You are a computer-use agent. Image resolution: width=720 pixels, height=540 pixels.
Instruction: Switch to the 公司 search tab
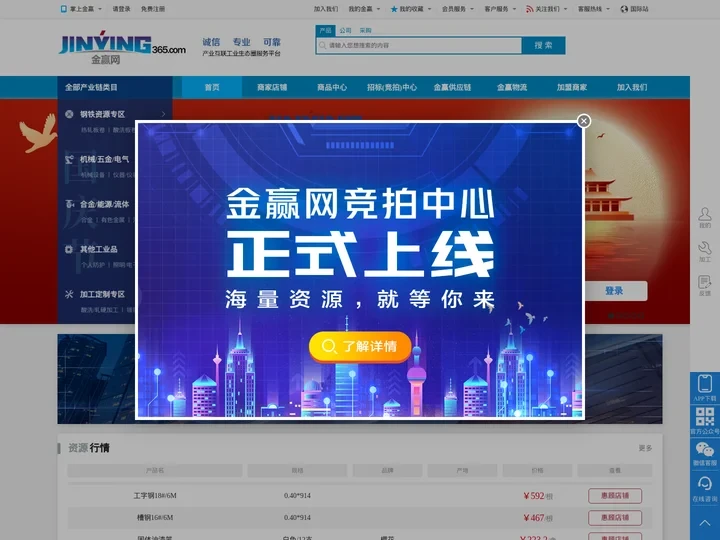(x=345, y=30)
